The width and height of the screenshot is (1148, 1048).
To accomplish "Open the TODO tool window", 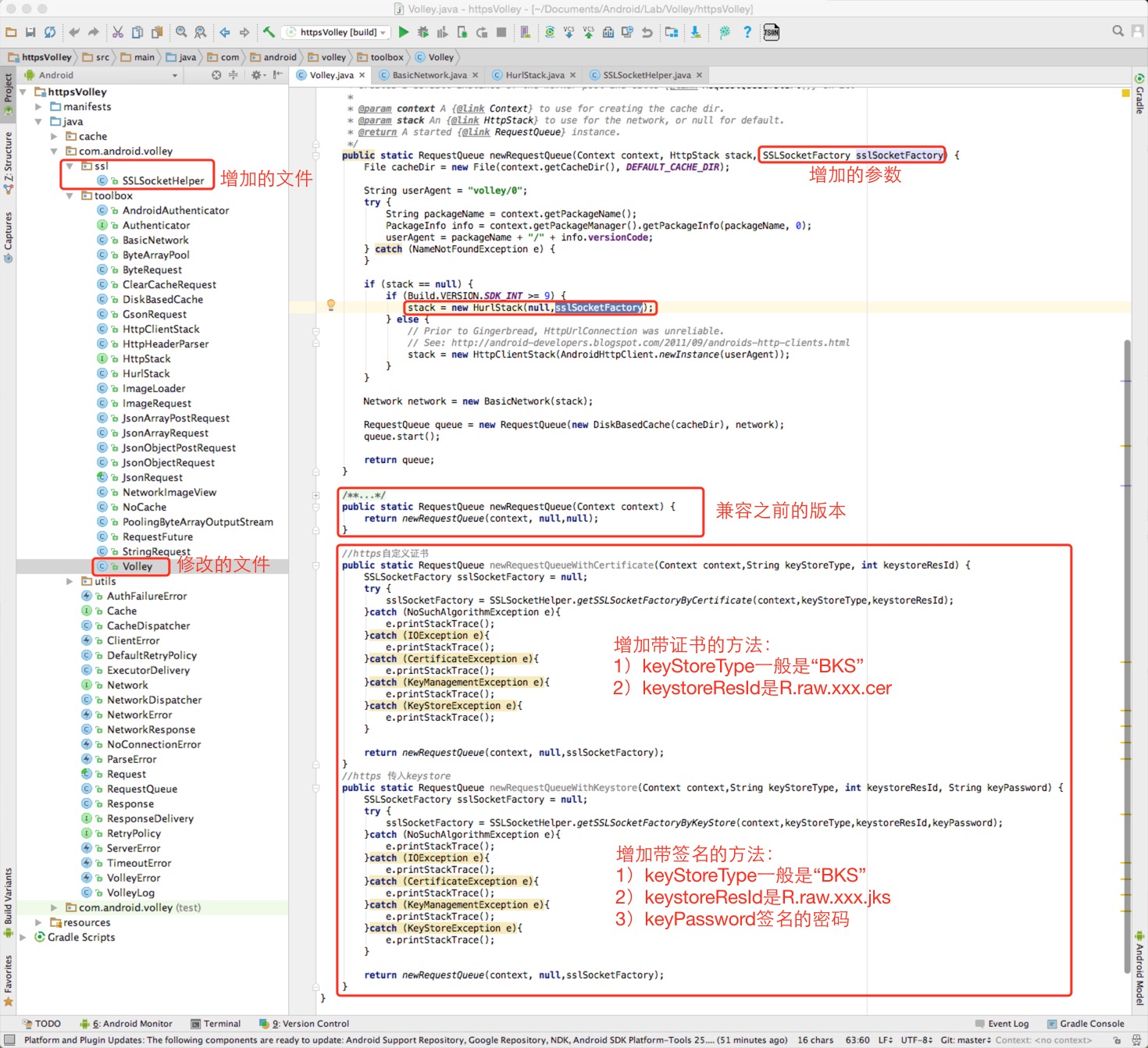I will [41, 1024].
